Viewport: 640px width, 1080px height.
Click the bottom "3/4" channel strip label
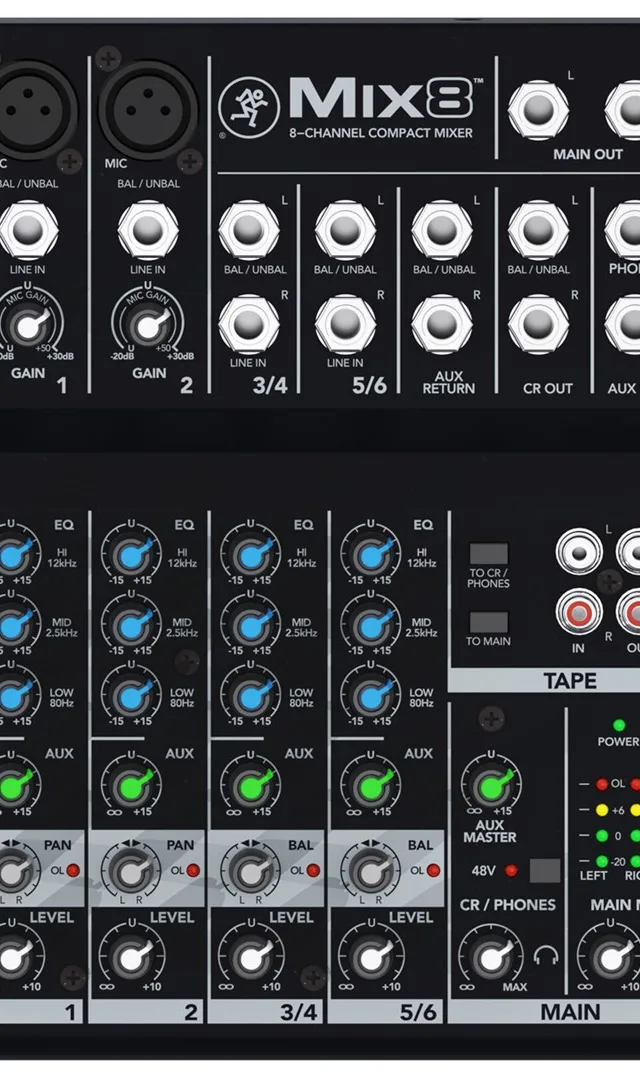click(298, 1012)
